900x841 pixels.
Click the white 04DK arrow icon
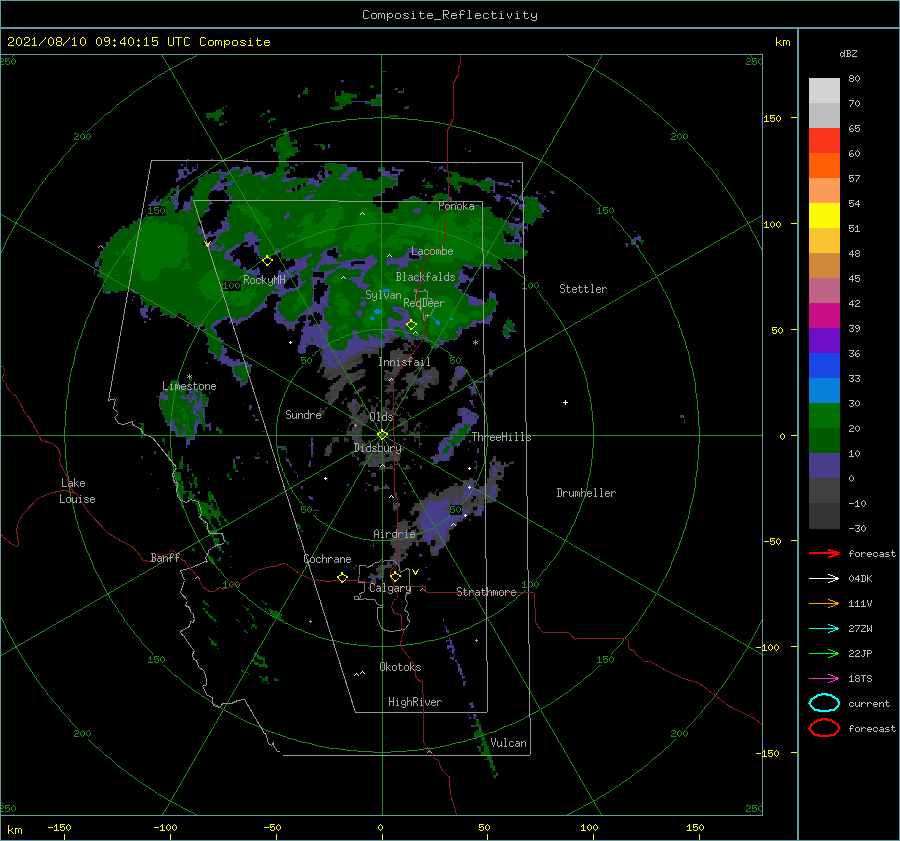824,579
